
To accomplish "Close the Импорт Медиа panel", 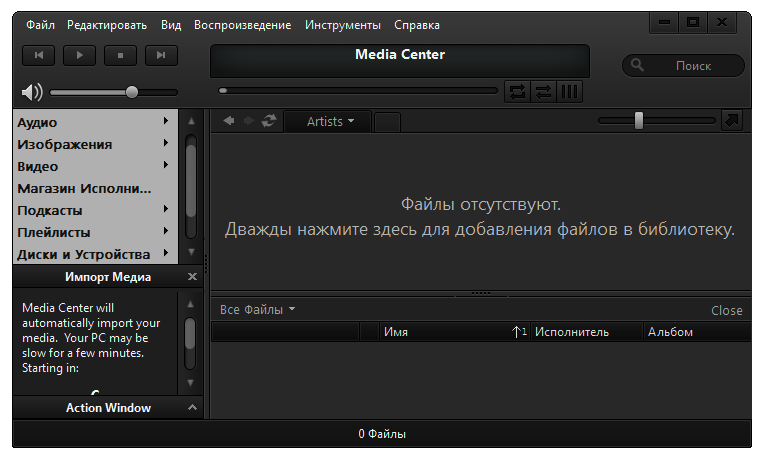I will [192, 277].
